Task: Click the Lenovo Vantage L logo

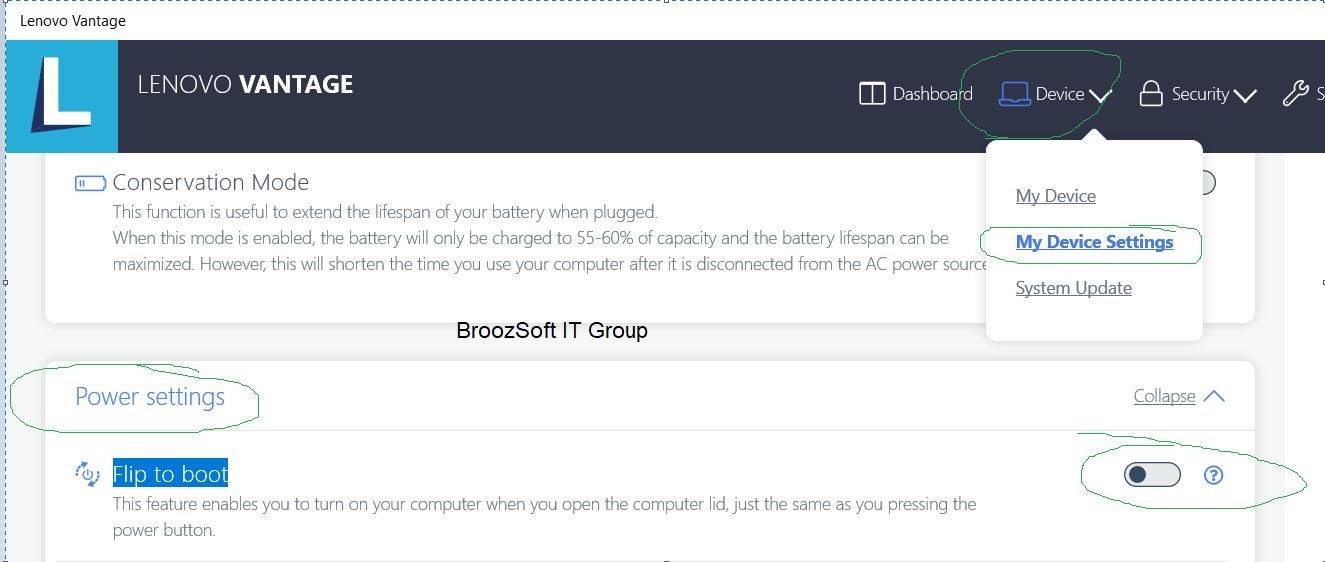Action: (x=61, y=96)
